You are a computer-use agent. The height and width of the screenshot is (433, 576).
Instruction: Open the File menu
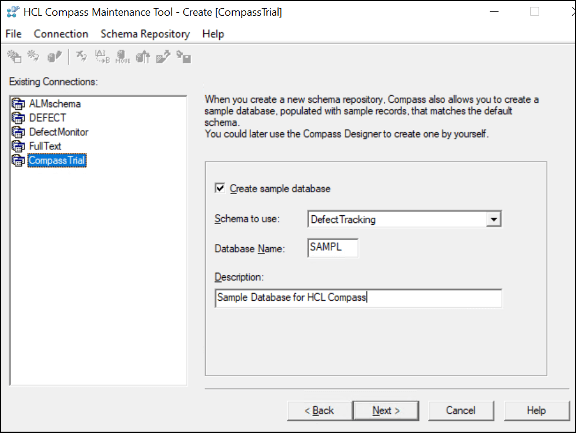coord(13,34)
